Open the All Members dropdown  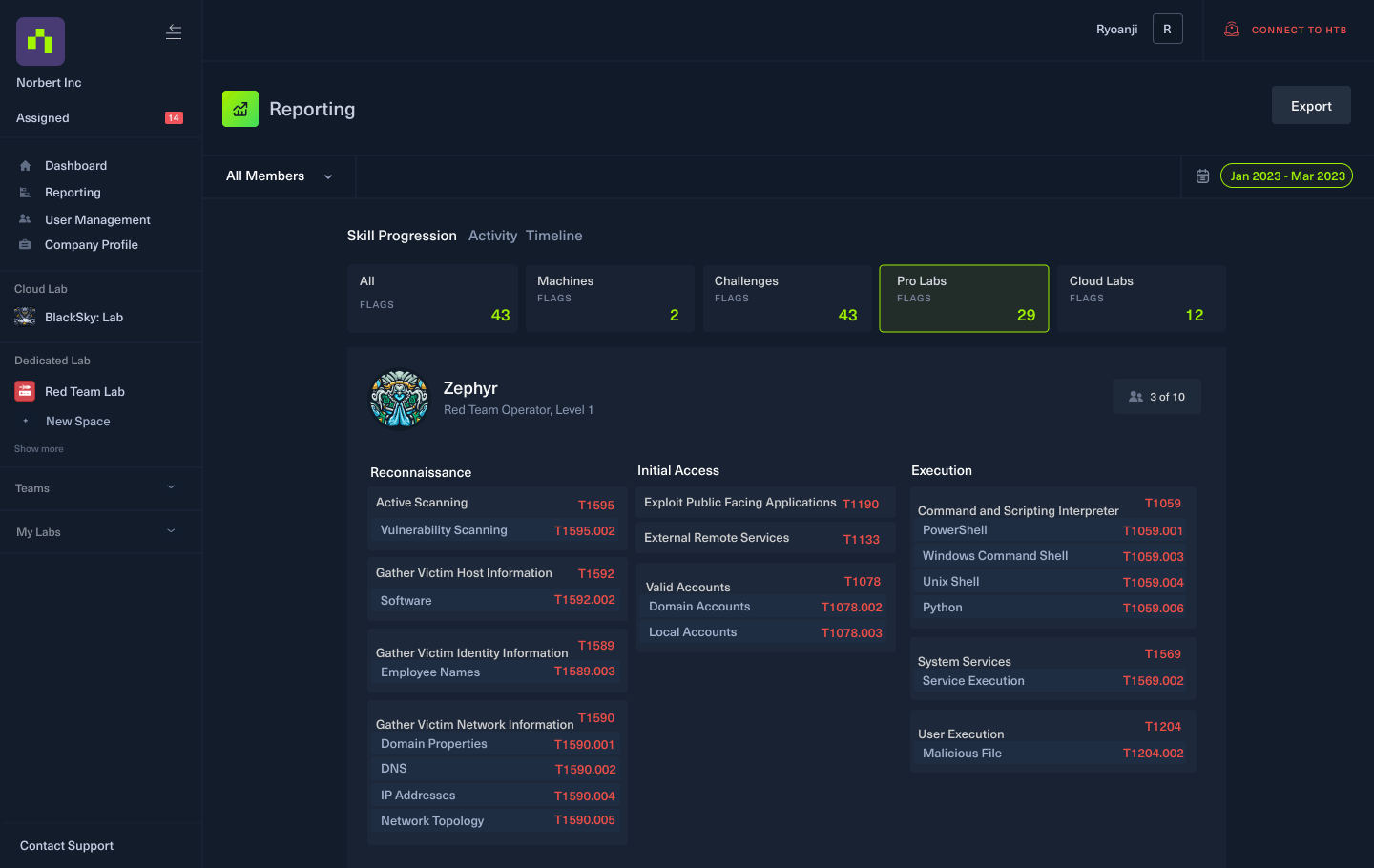279,176
